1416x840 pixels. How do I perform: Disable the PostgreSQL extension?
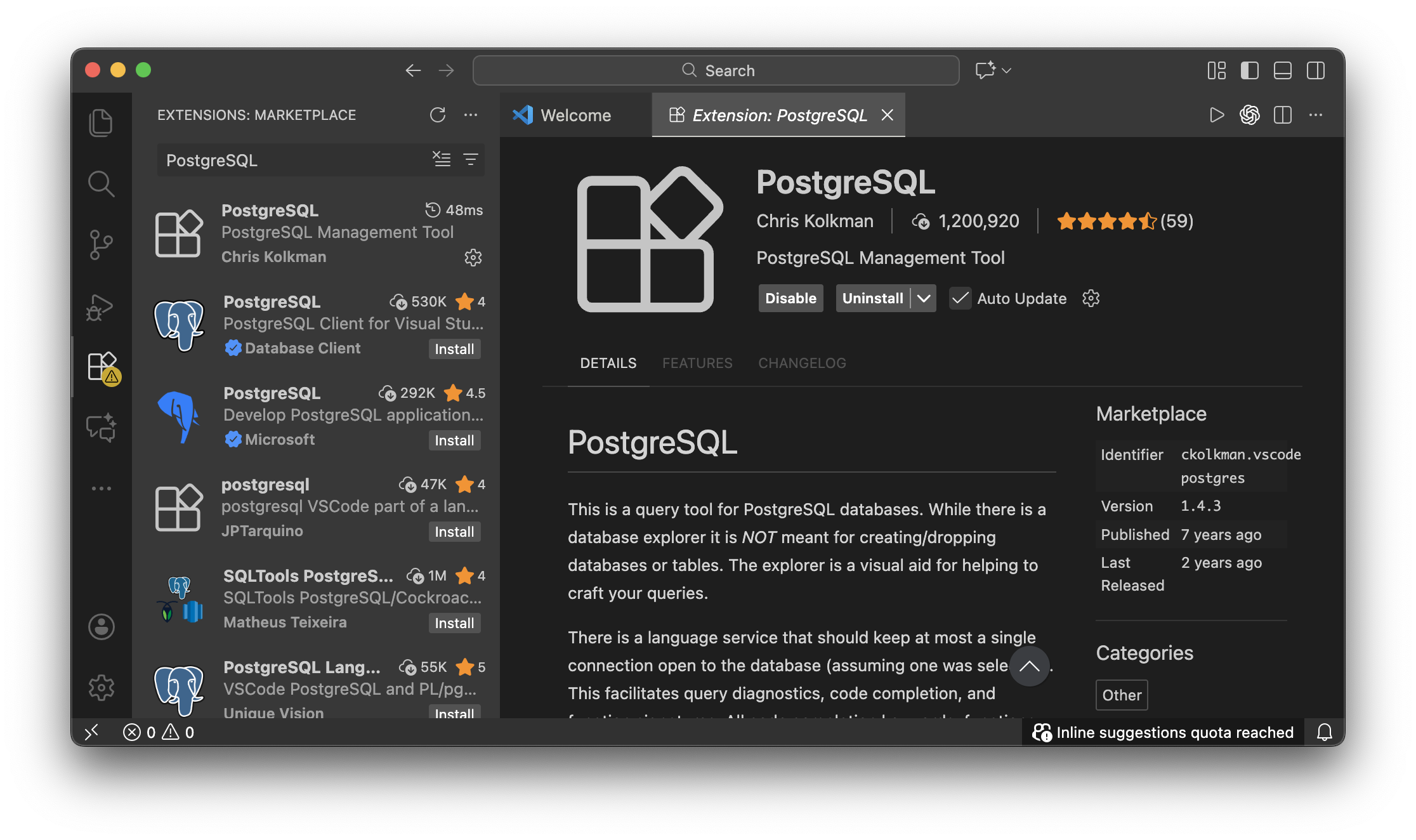click(x=790, y=298)
